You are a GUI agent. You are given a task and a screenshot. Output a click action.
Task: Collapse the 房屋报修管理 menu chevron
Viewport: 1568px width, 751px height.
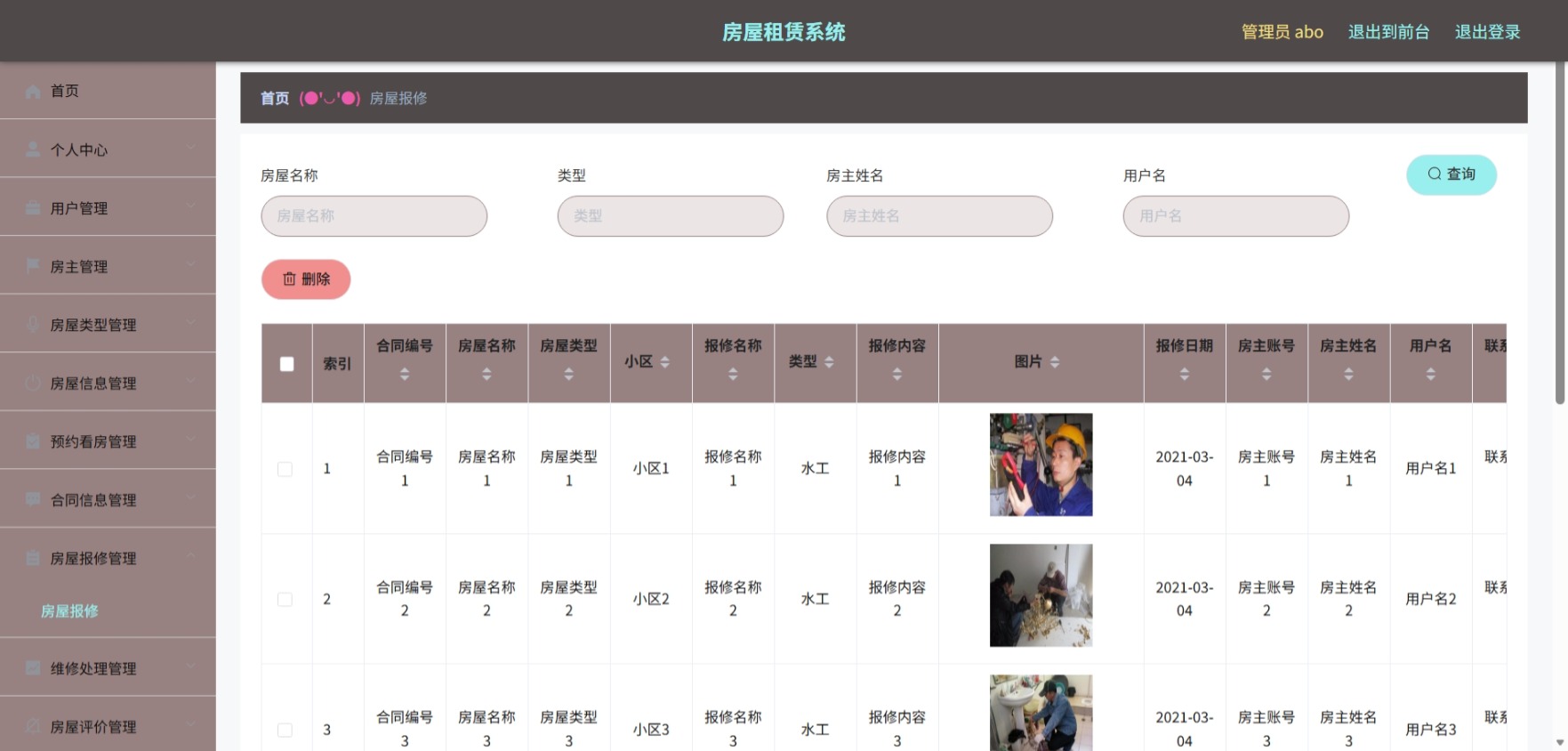(191, 556)
